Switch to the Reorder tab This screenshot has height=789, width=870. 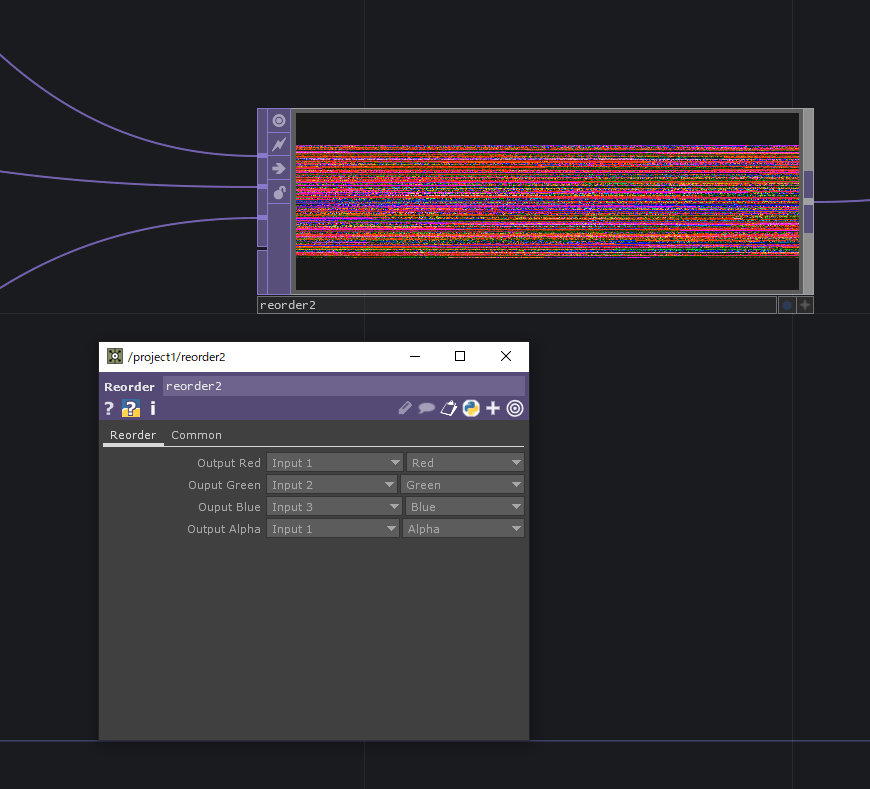(133, 435)
